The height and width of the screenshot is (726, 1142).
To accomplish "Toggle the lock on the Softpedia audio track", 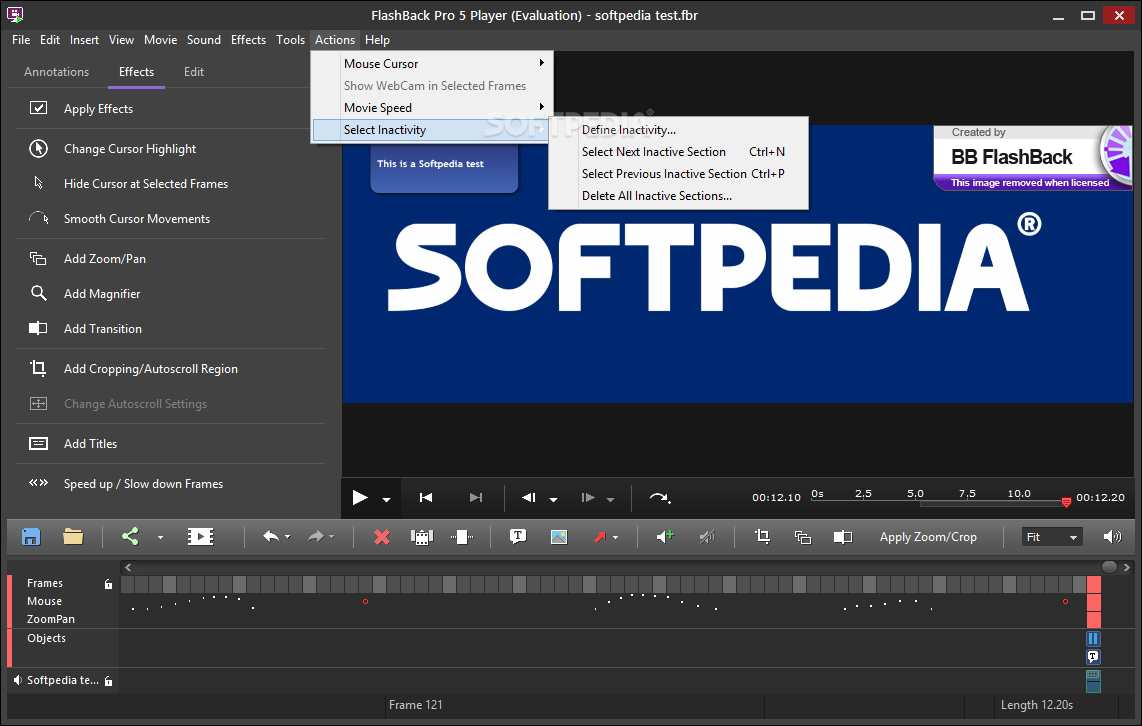I will tap(108, 681).
